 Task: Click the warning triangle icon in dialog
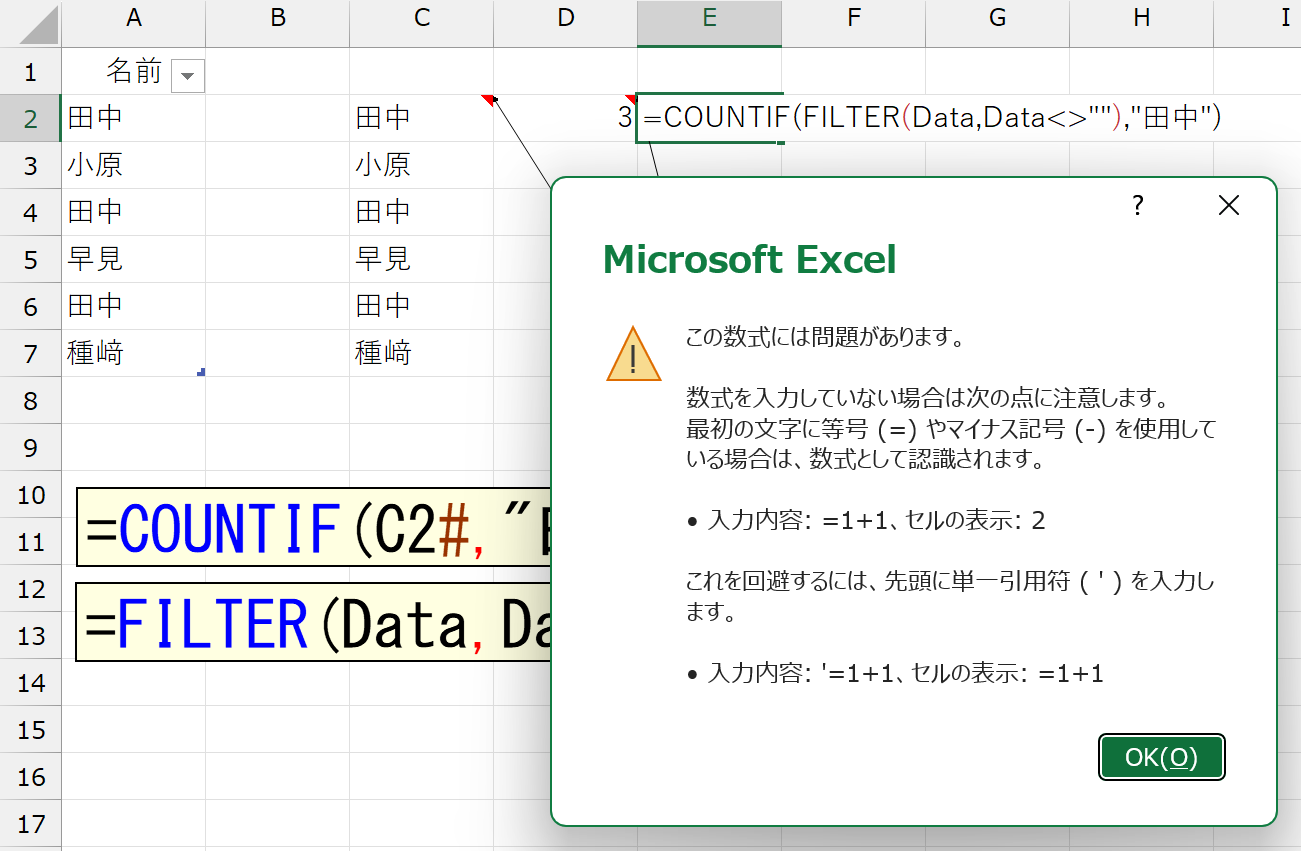coord(634,354)
